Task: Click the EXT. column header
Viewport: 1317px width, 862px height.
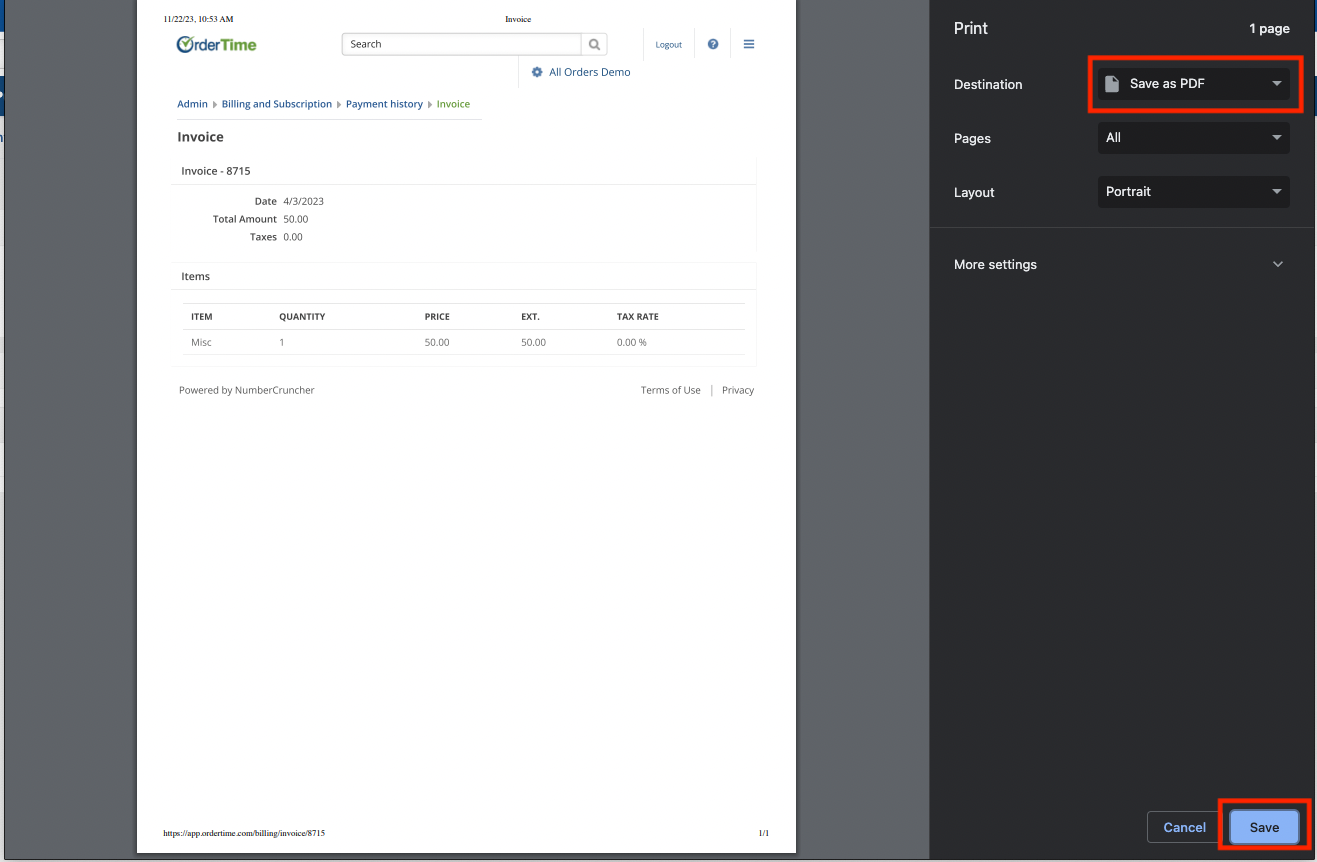Action: 530,317
